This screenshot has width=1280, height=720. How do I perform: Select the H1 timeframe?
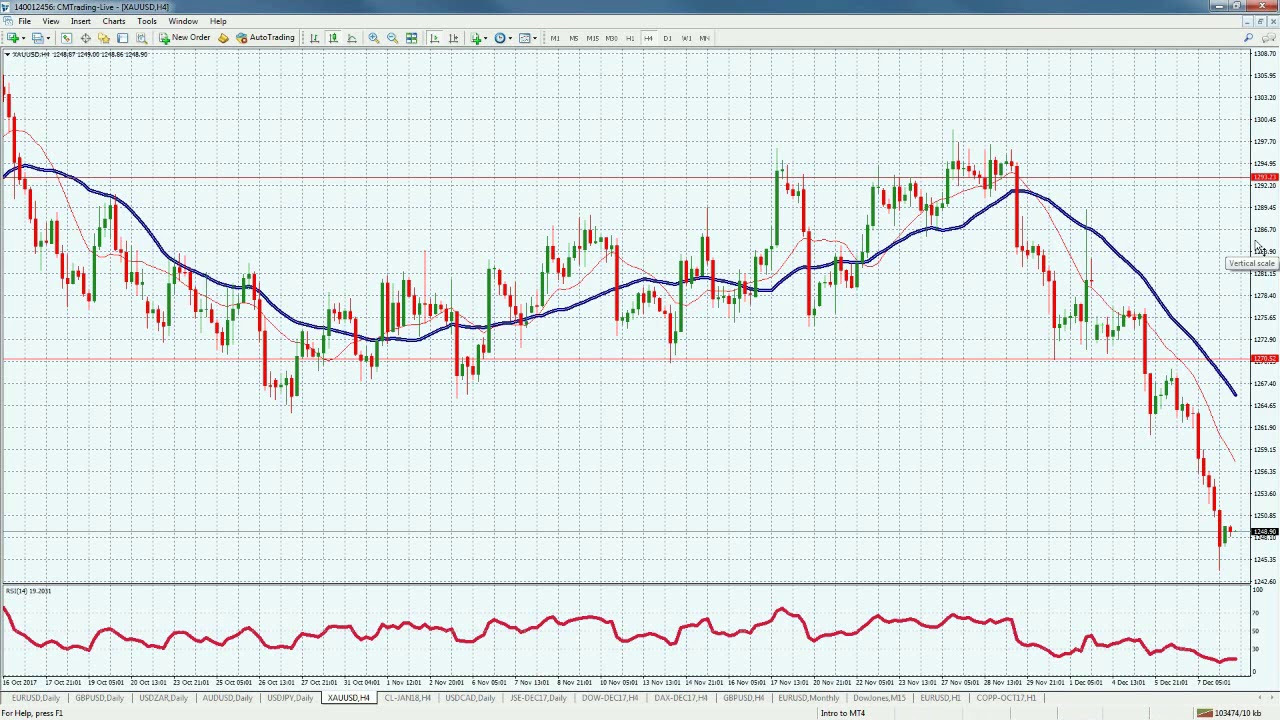630,38
